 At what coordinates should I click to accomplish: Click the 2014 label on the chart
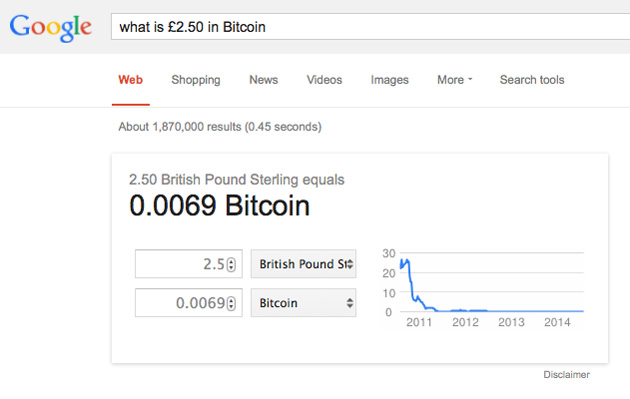point(557,322)
